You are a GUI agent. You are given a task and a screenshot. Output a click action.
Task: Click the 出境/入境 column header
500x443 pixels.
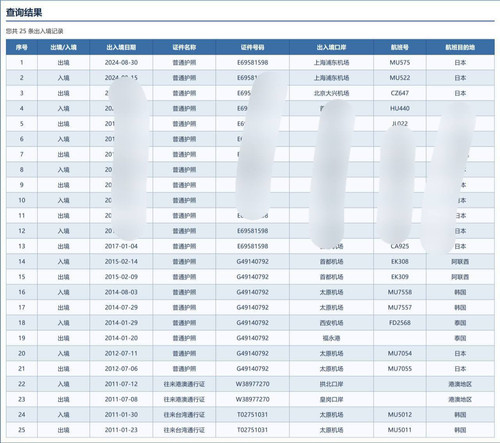pos(63,47)
